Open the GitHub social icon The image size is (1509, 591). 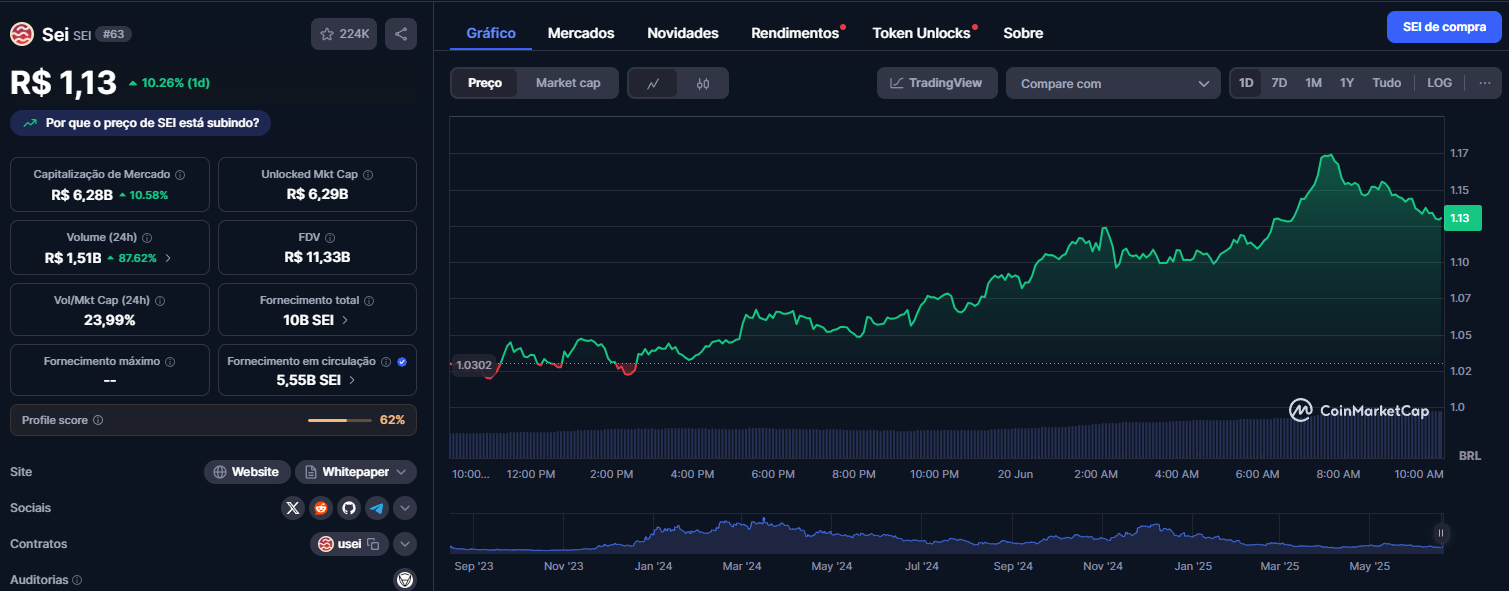point(349,508)
